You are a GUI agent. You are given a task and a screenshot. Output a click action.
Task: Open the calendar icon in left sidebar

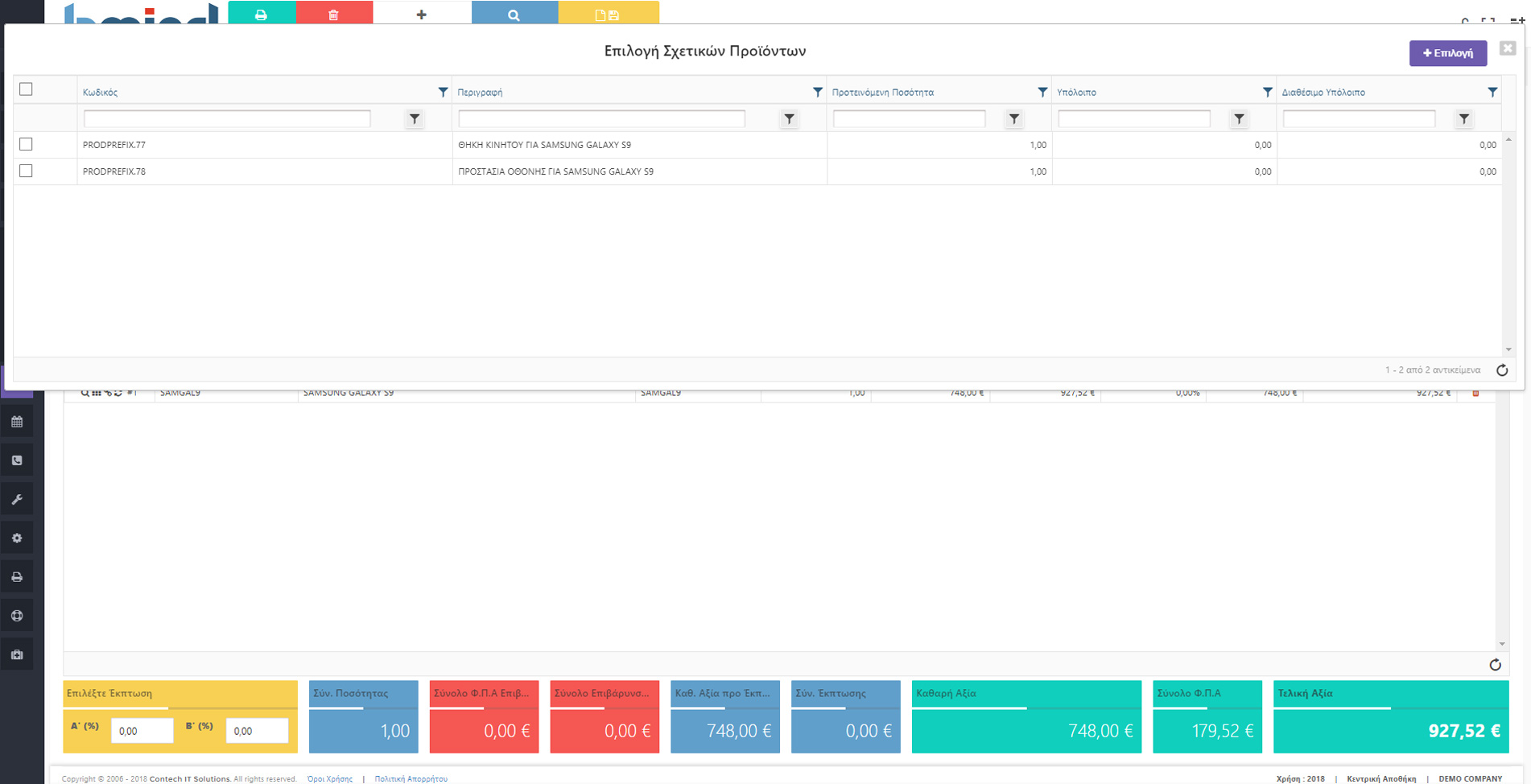point(17,422)
